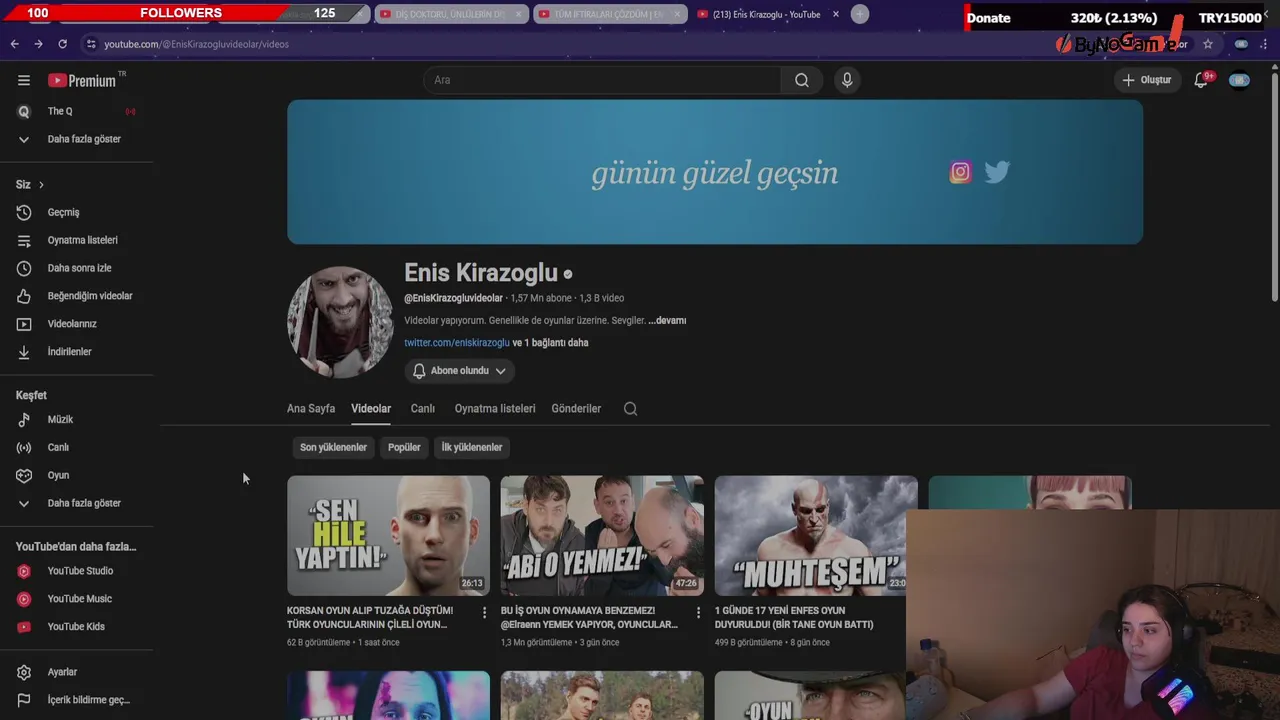The height and width of the screenshot is (720, 1280).
Task: Click the search magnifier button
Action: [802, 80]
